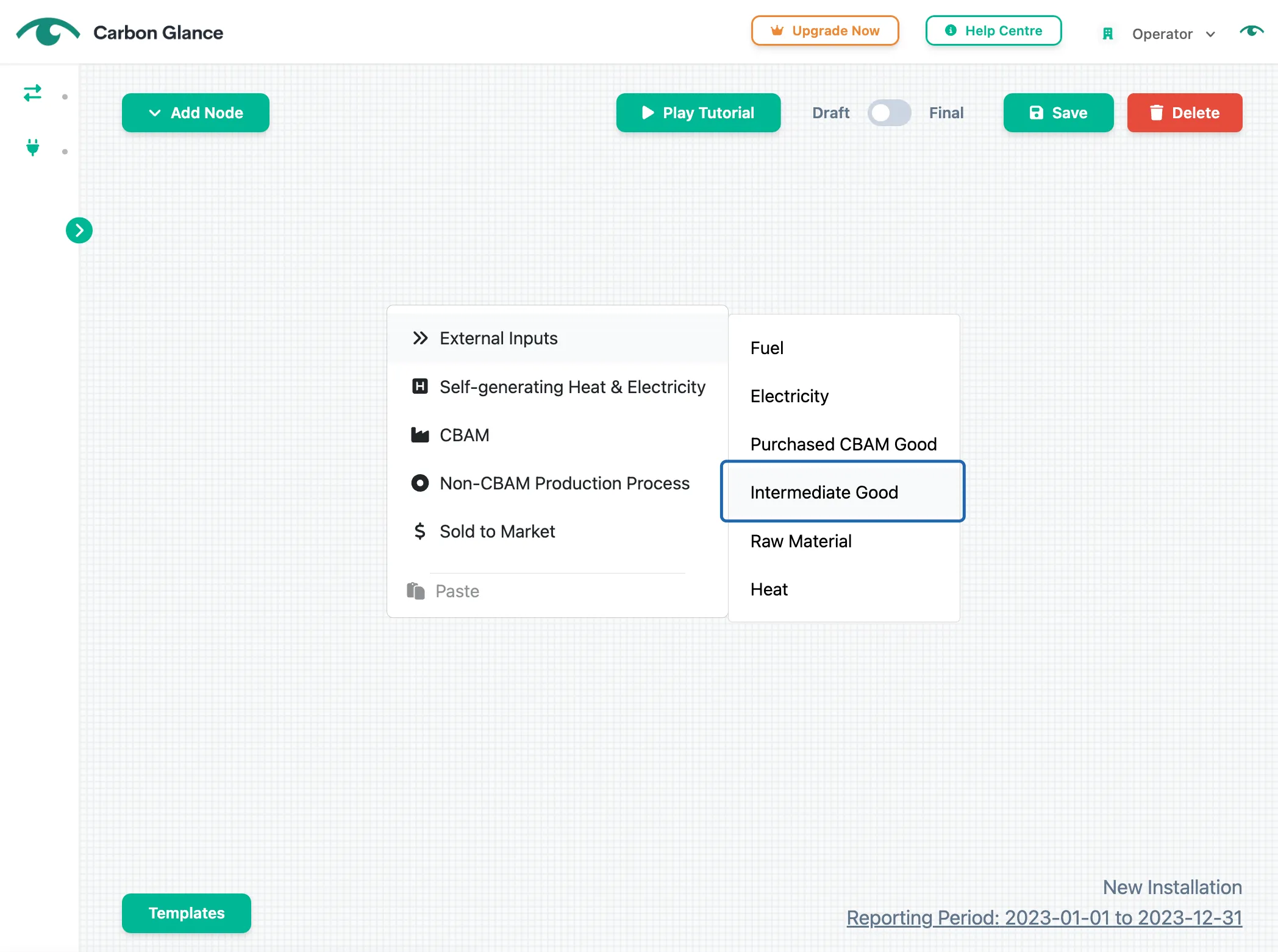
Task: Click the Carbon Glance eye logo
Action: [48, 32]
